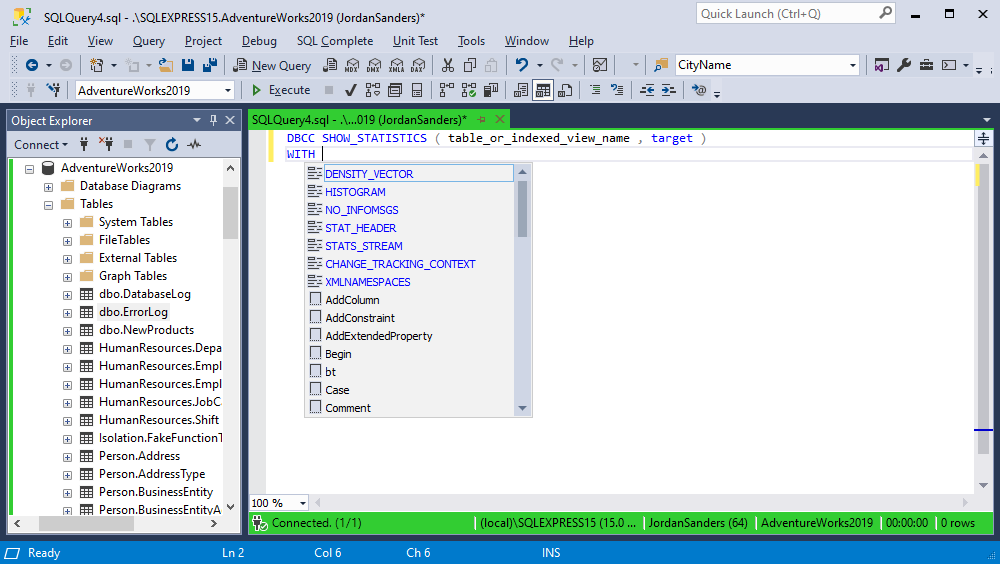
Task: Expand the dbo.ErrorLog table node
Action: coord(67,313)
